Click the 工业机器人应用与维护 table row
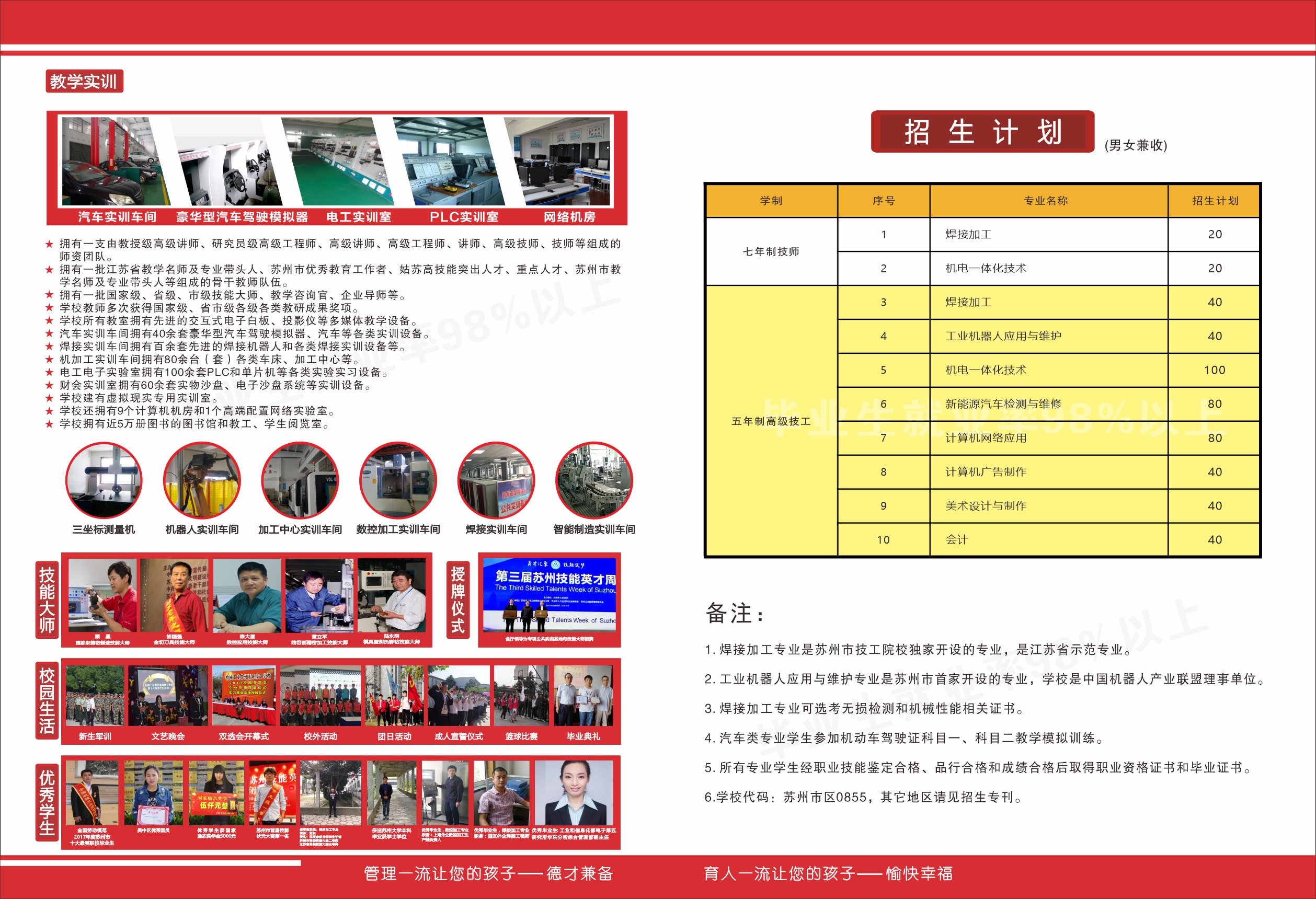The image size is (1316, 899). (1003, 336)
